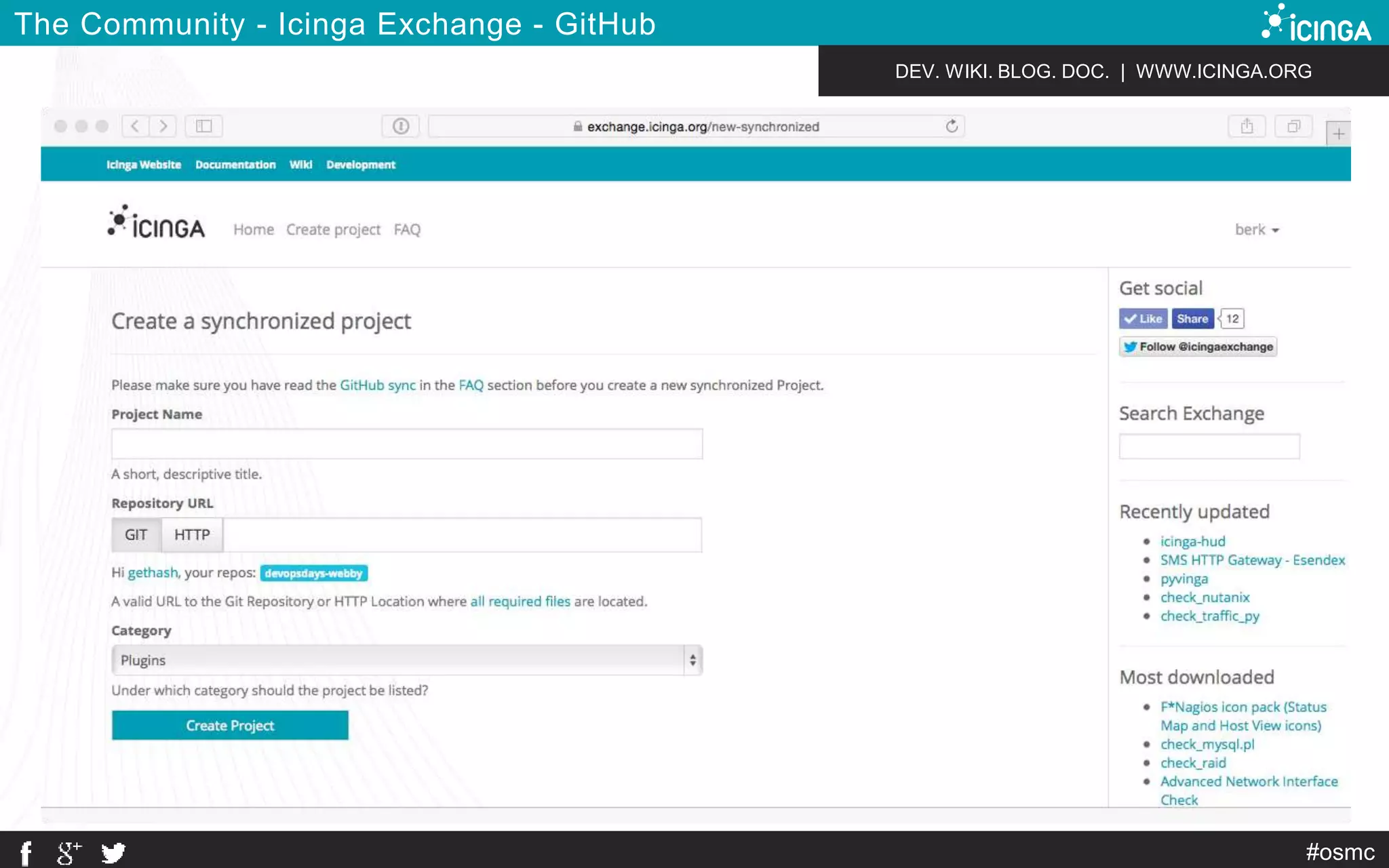Click the padlock icon in address bar
Viewport: 1389px width, 868px height.
(577, 126)
